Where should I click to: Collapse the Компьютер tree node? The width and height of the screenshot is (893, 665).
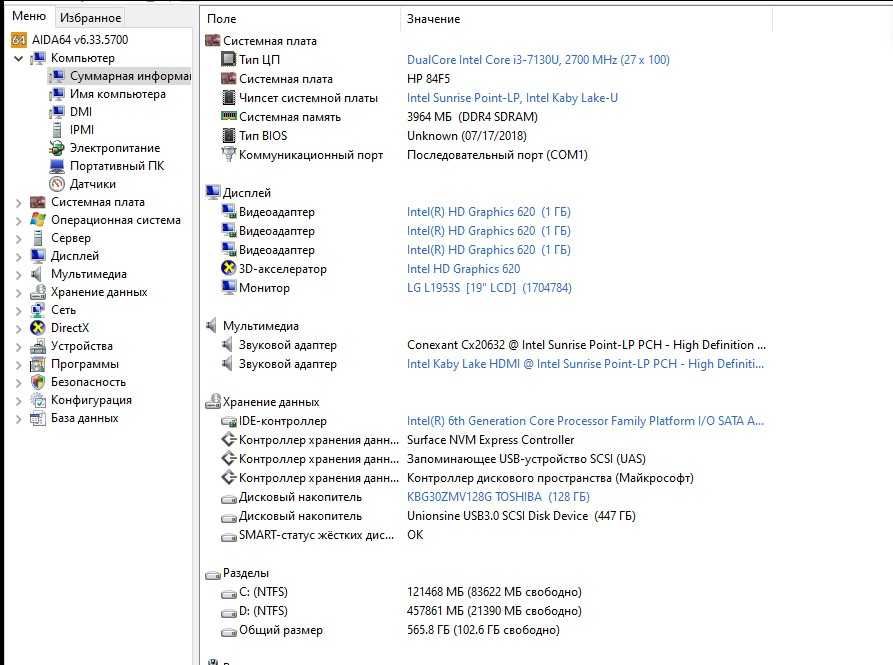tap(18, 58)
